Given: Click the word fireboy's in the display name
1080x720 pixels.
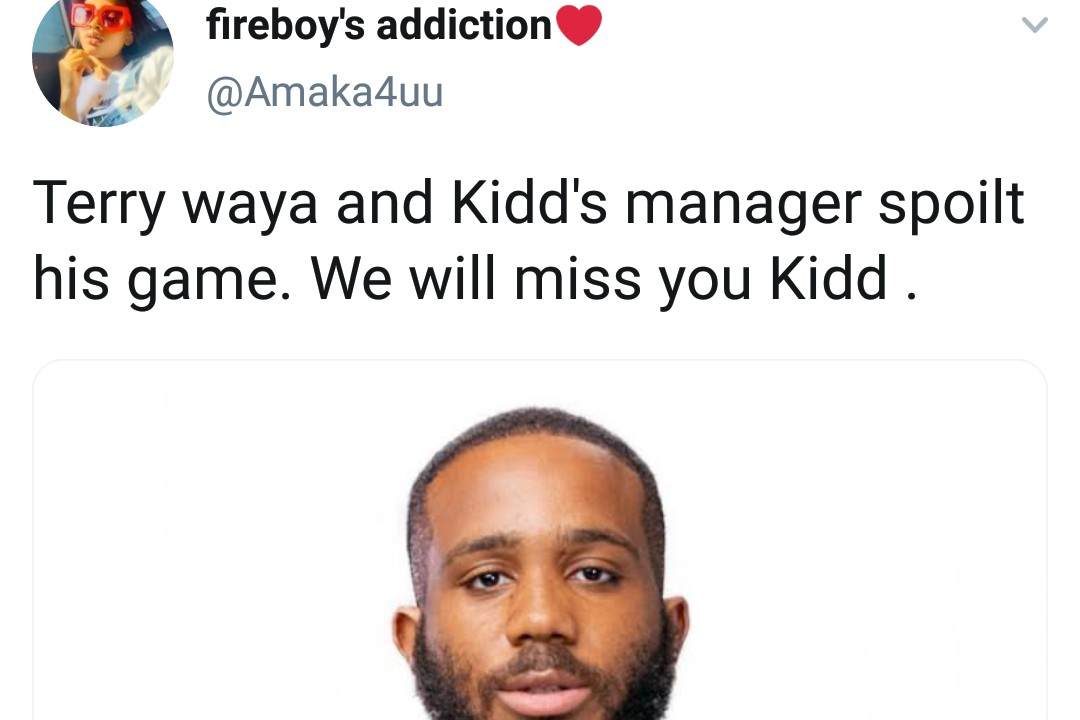Looking at the screenshot, I should [286, 27].
